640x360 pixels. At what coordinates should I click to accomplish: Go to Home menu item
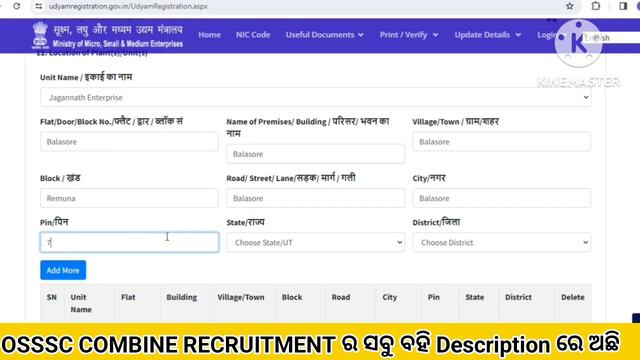(x=209, y=35)
